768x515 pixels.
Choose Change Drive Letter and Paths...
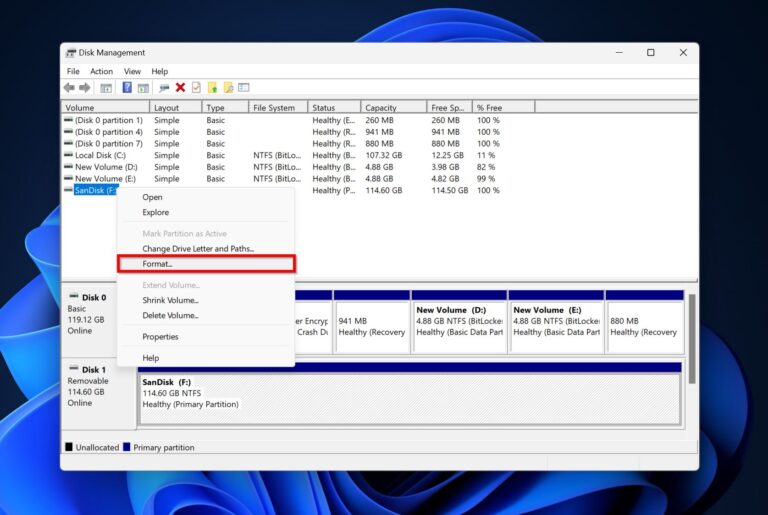coord(198,248)
